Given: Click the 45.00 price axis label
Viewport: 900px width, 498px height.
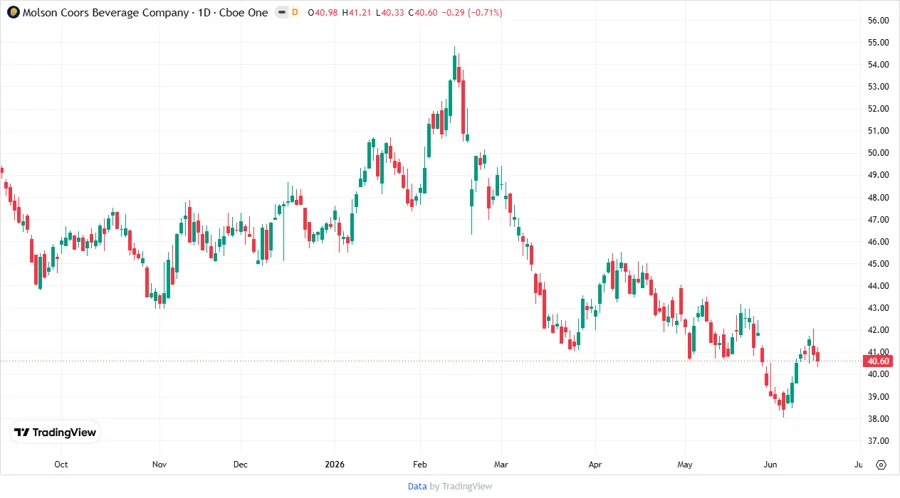Looking at the screenshot, I should (878, 264).
